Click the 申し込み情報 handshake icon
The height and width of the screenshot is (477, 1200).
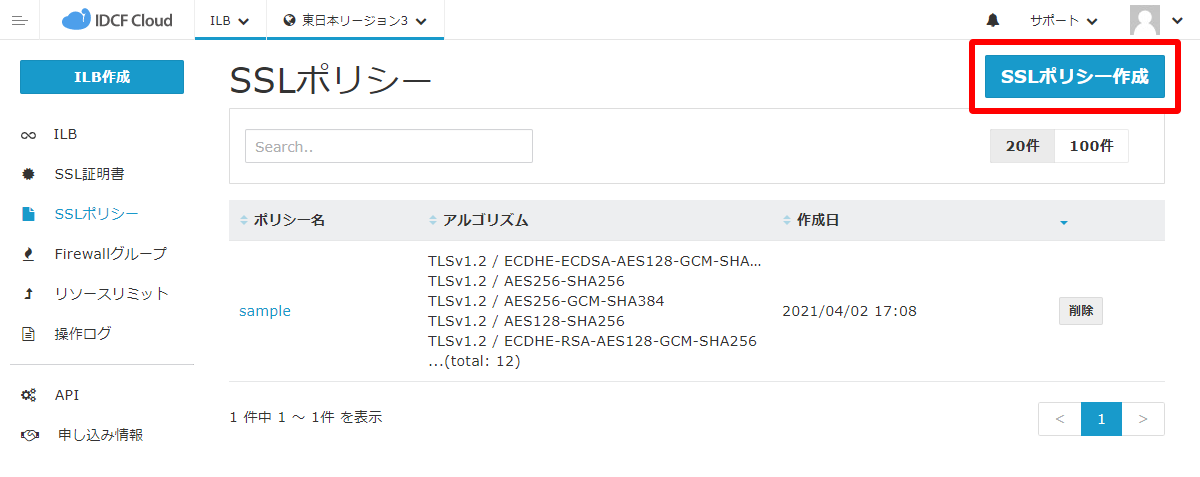point(29,435)
